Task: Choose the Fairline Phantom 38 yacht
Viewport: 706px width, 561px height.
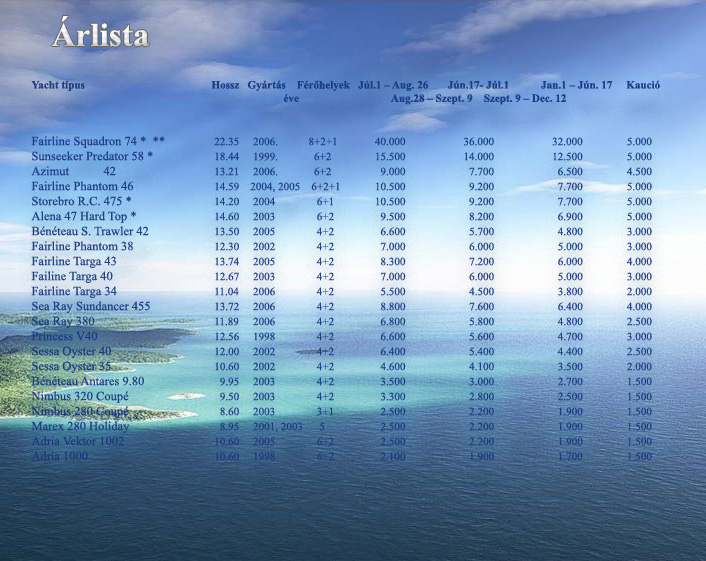Action: (x=82, y=247)
